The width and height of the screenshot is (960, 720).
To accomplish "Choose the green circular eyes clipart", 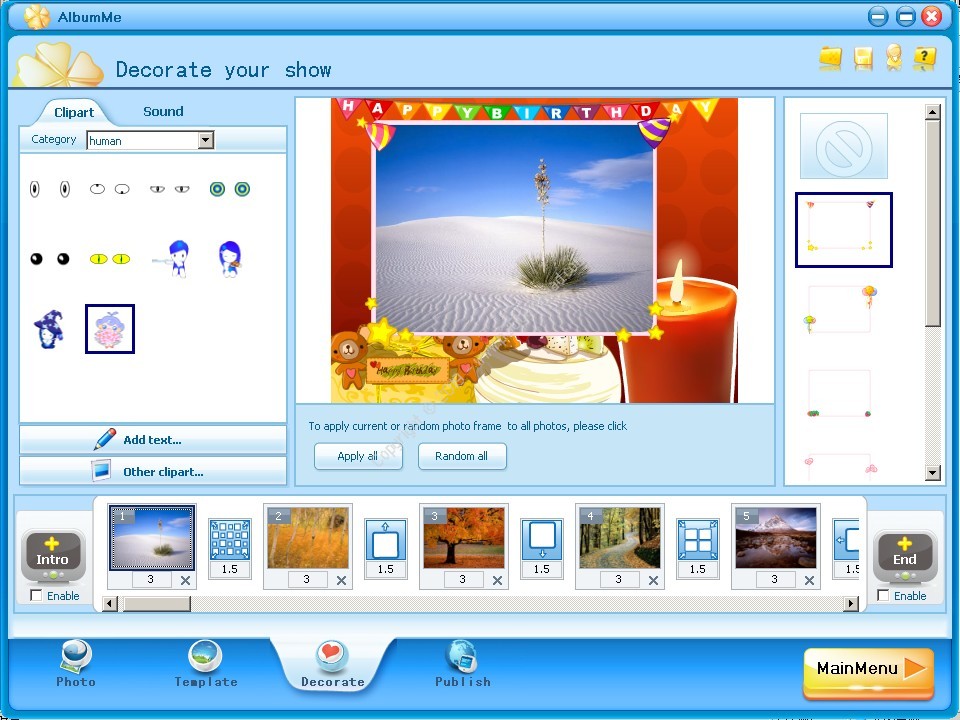I will tap(229, 189).
